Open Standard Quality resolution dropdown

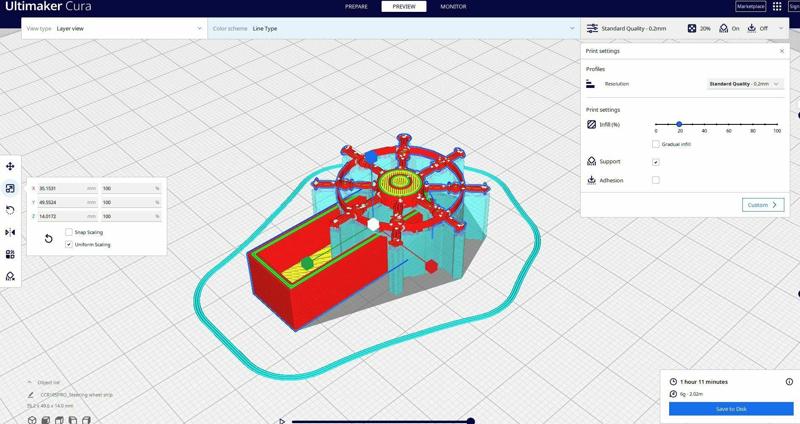[x=745, y=84]
